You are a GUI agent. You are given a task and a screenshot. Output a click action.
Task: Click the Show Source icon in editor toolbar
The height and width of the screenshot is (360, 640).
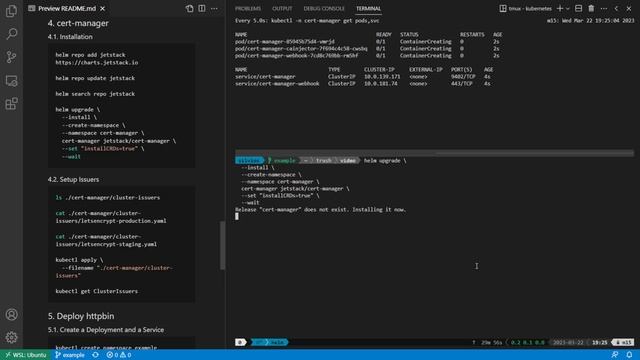189,9
